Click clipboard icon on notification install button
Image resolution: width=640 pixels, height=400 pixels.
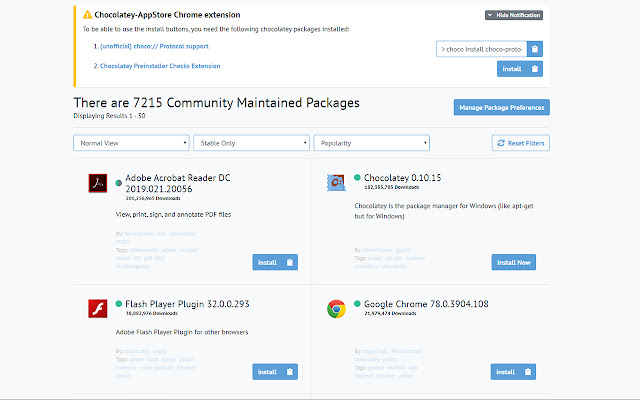(535, 69)
